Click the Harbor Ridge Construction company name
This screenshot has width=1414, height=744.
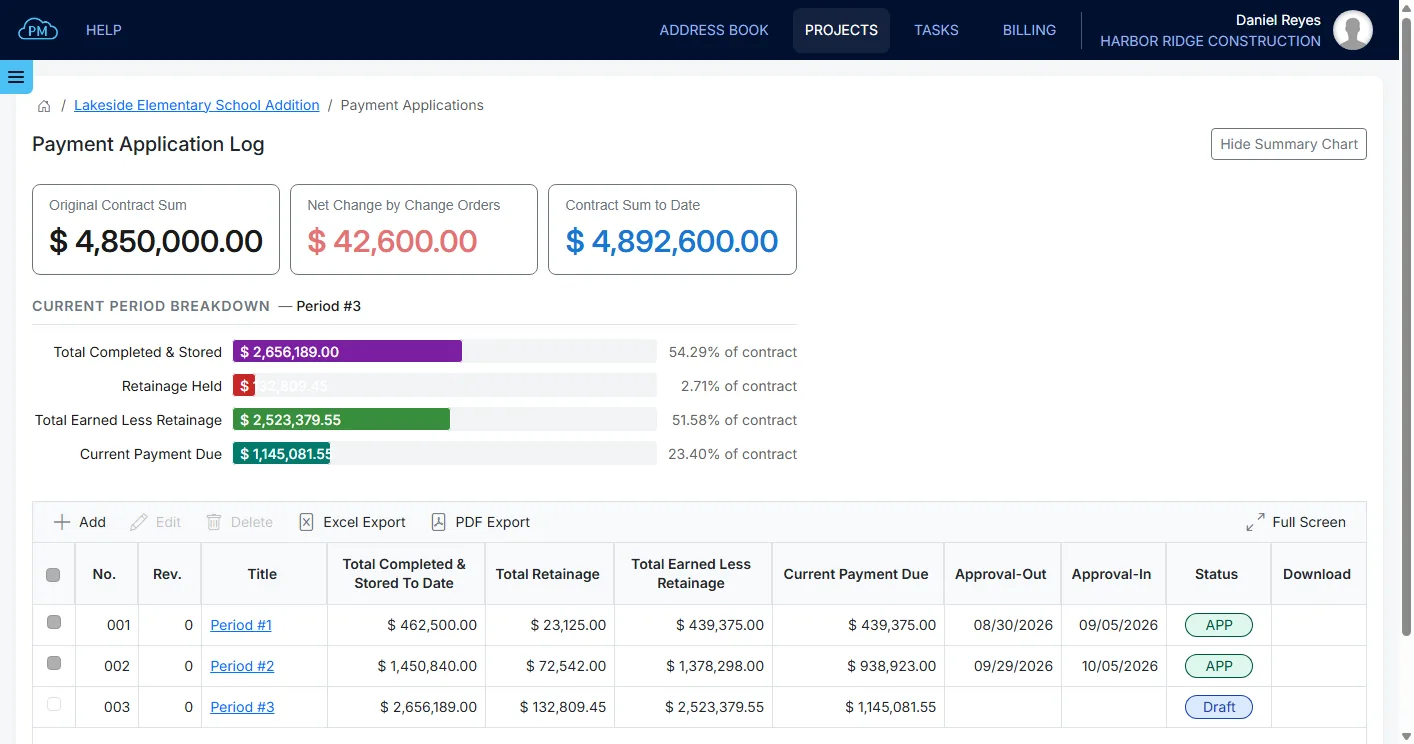click(x=1210, y=41)
